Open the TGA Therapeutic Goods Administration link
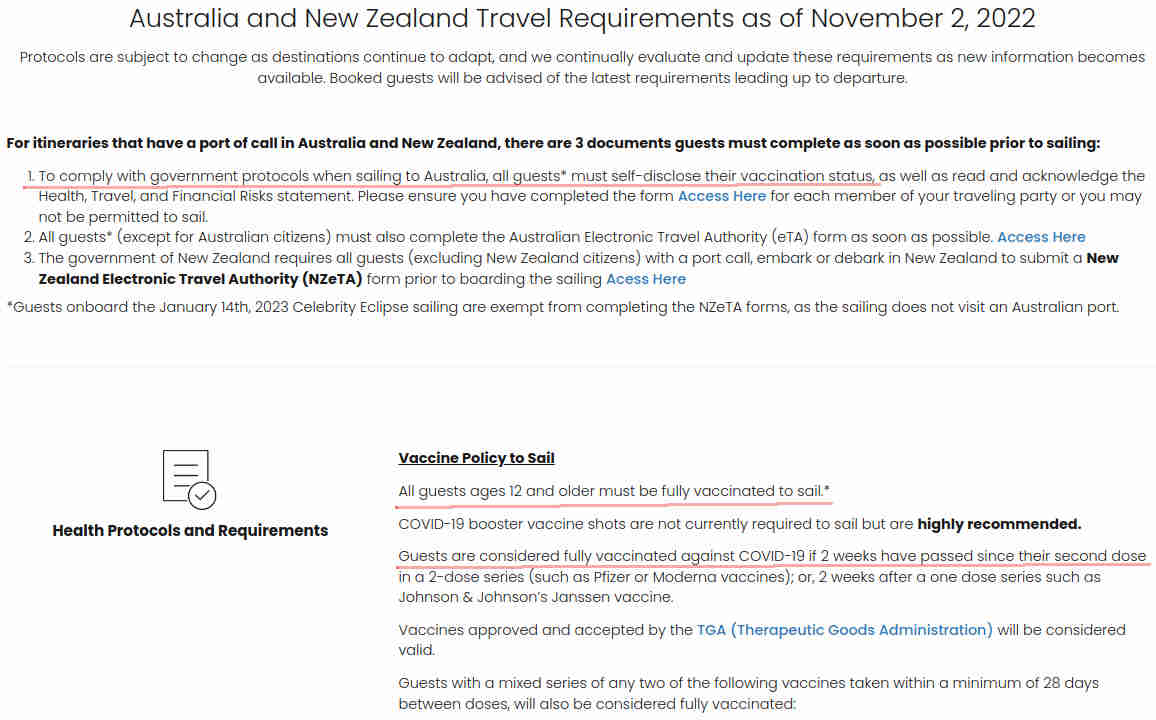 click(845, 630)
